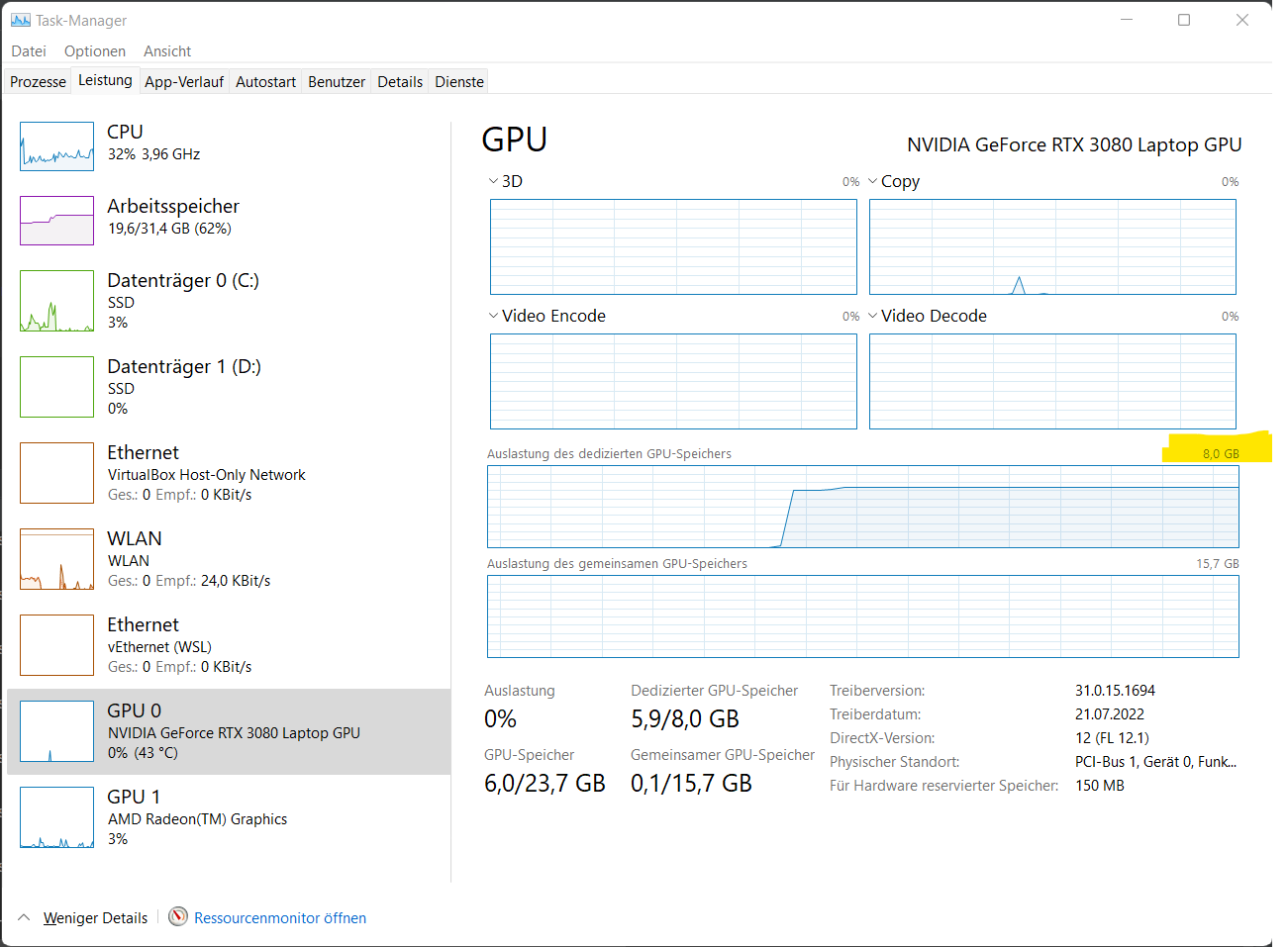Click the Treiberversion value 31.0.15.1694
1288x947 pixels.
point(1115,691)
